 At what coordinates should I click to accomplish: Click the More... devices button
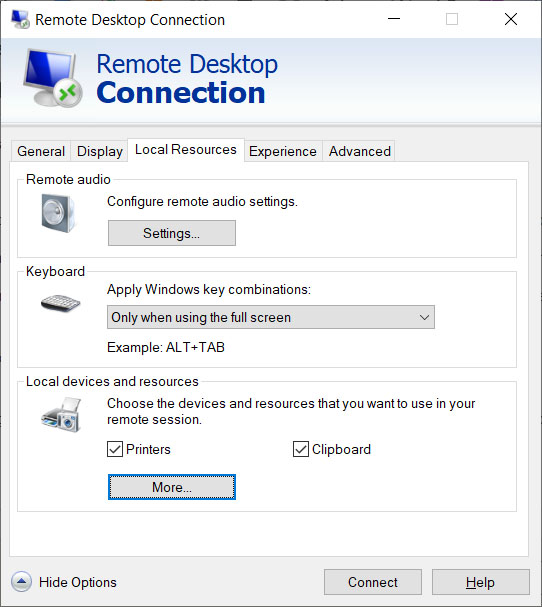pos(172,487)
